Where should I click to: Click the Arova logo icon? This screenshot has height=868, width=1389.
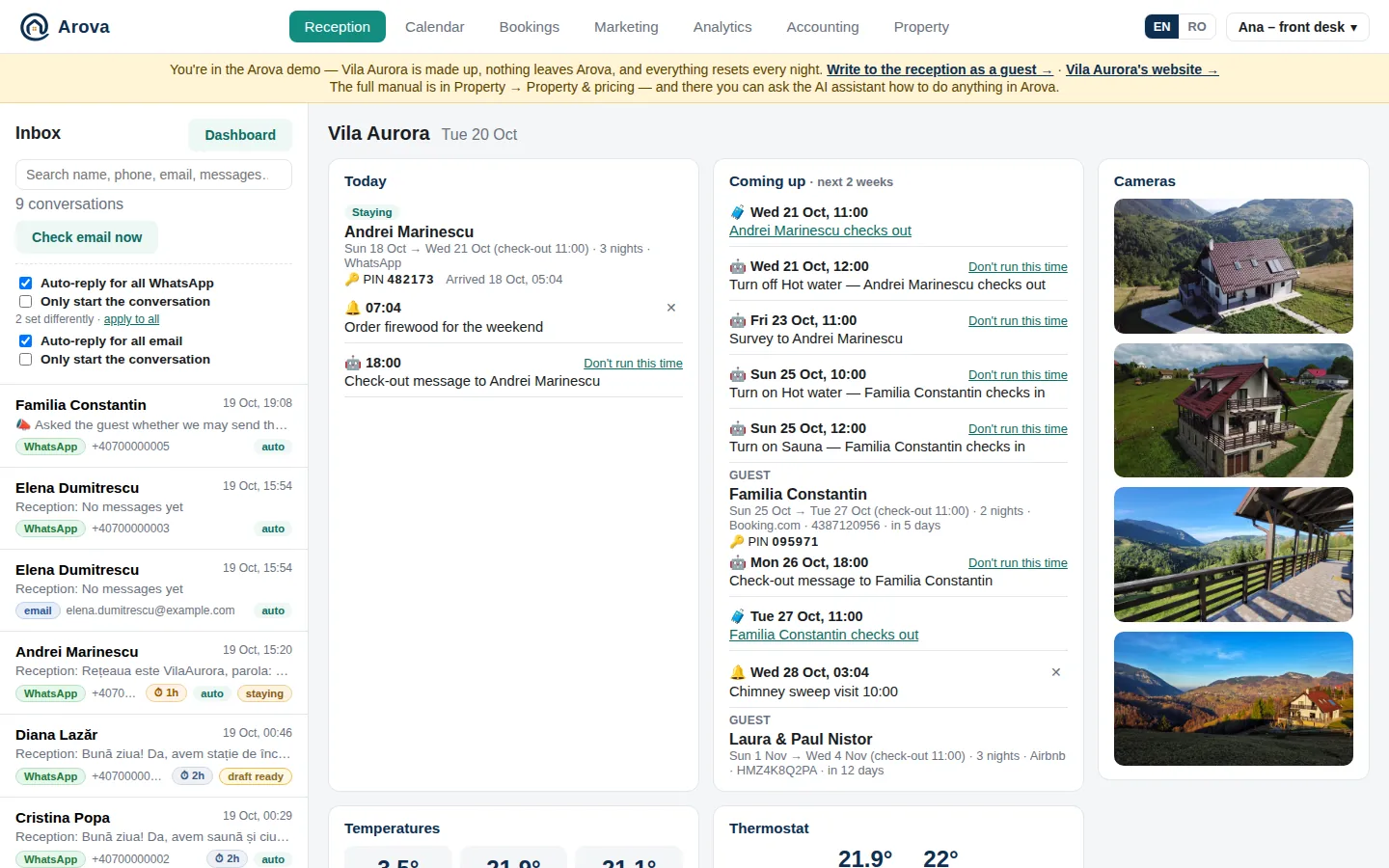pyautogui.click(x=35, y=27)
